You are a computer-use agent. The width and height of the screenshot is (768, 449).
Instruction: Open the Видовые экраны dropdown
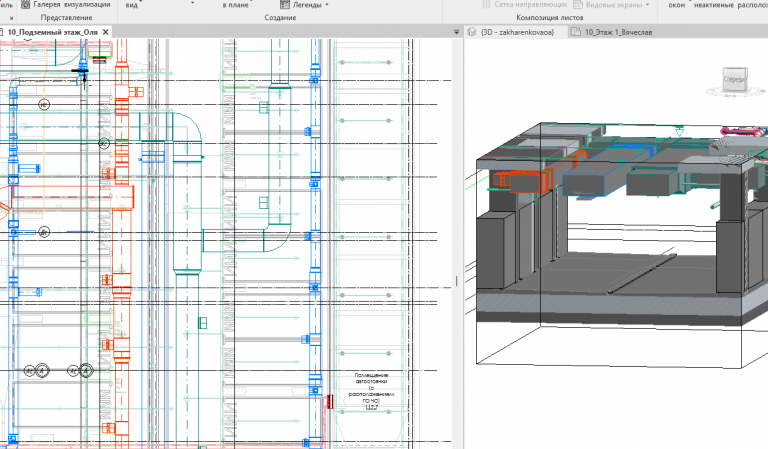(x=648, y=5)
